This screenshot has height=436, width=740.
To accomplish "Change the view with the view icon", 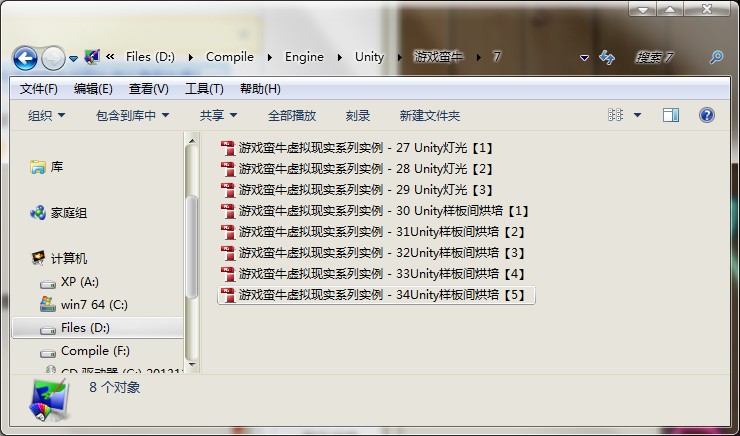I will pos(615,115).
